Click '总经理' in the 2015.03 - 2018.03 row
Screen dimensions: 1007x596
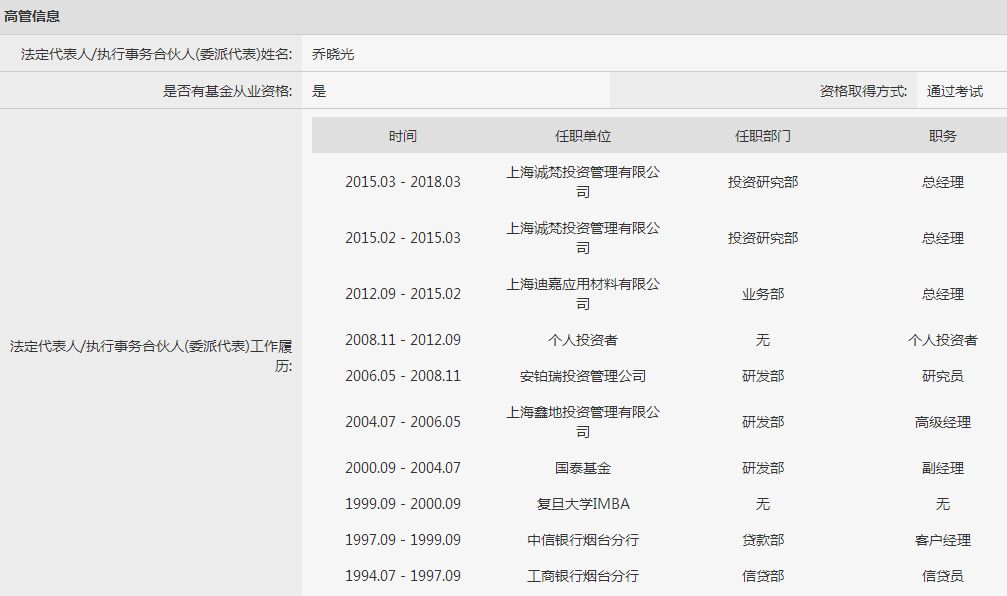coord(942,182)
